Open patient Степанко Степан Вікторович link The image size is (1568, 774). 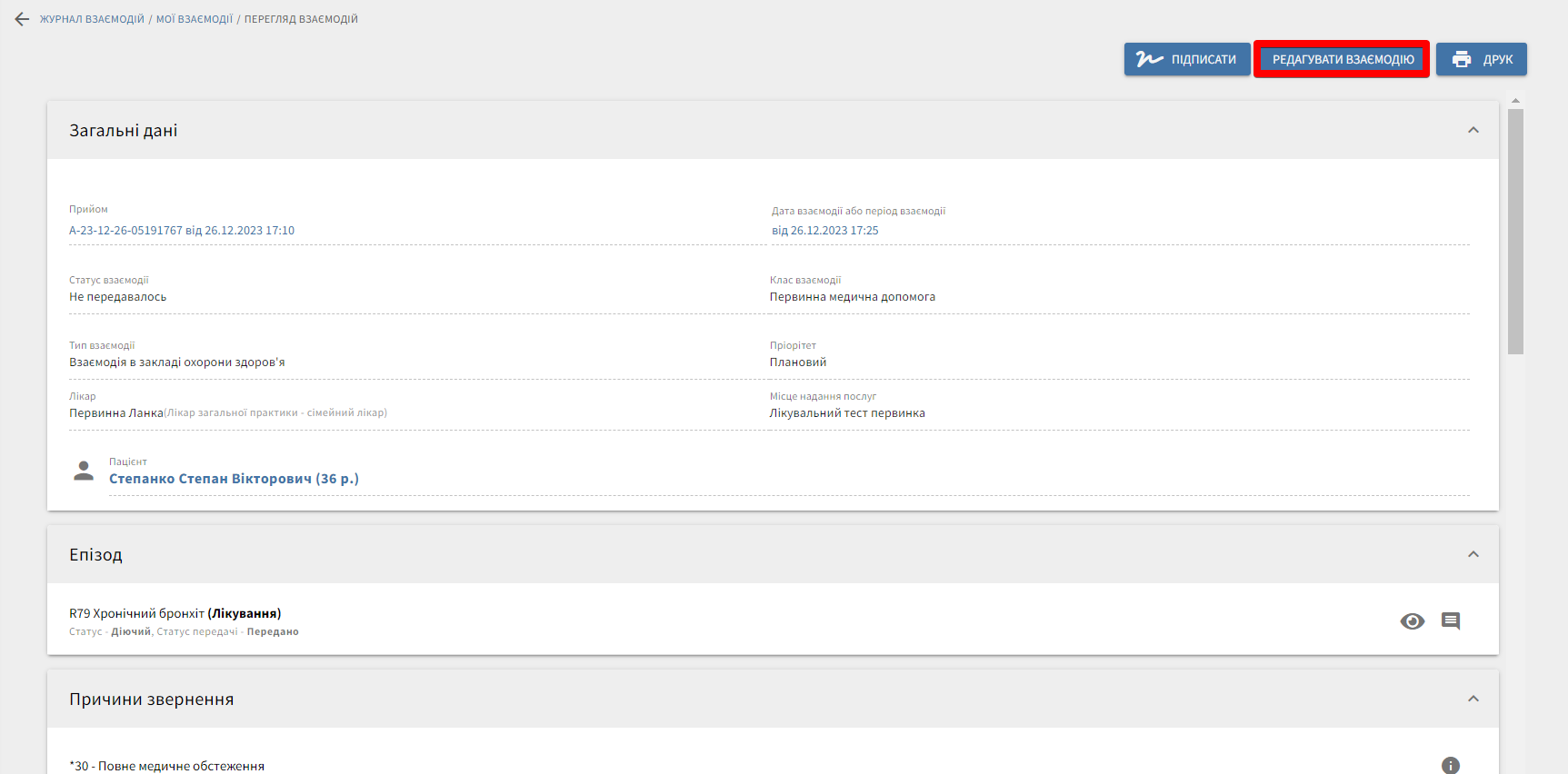pos(234,479)
